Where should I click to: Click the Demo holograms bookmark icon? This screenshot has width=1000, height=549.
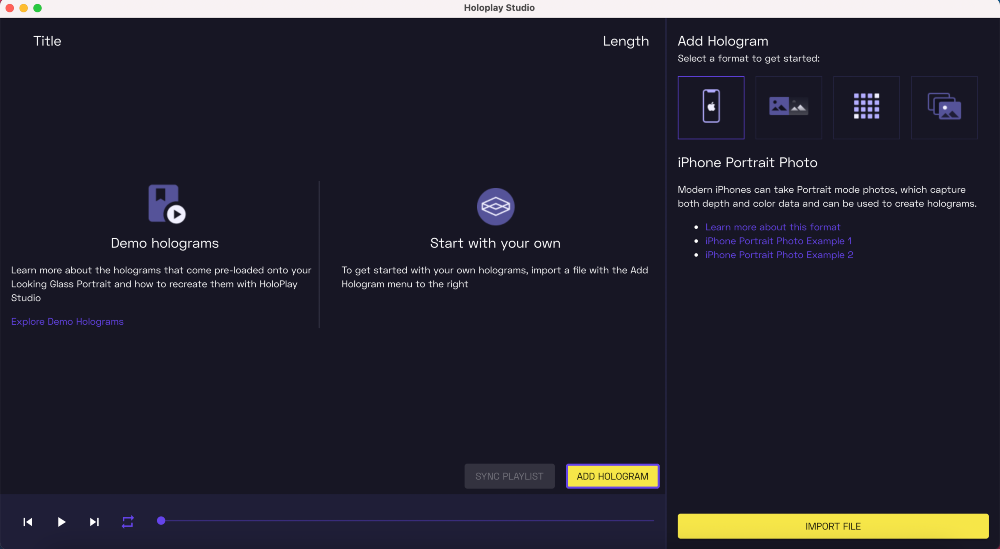tap(166, 204)
